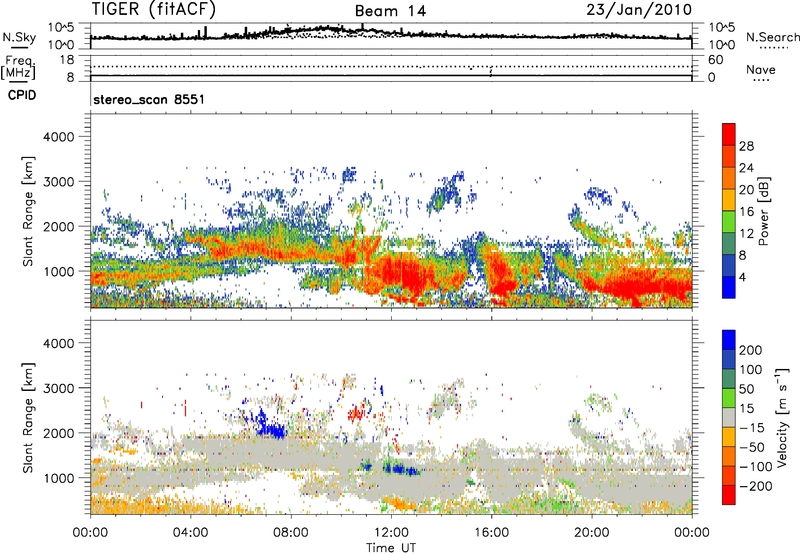
Task: Select the 08:00 time tick label
Action: point(291,533)
